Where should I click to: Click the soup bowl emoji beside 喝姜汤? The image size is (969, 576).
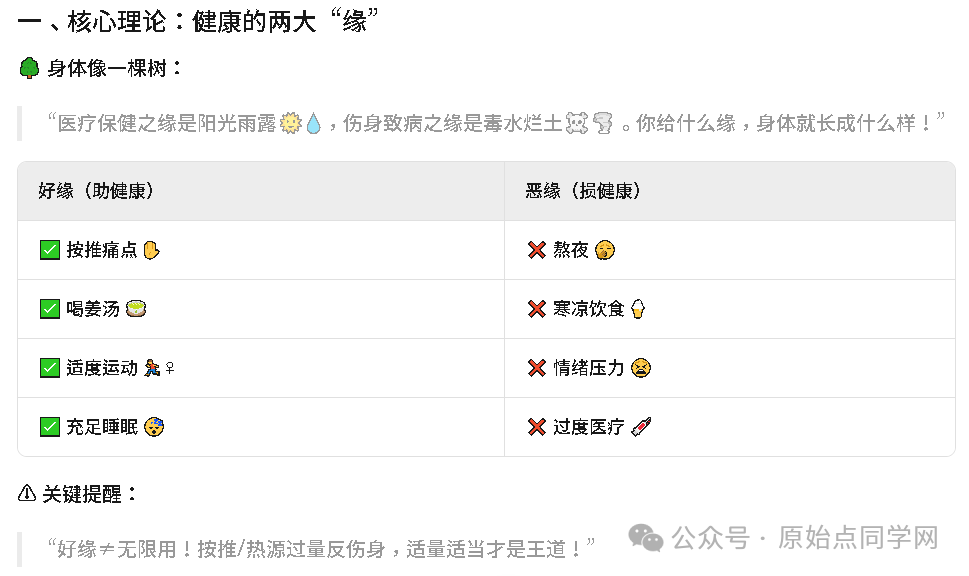[x=137, y=309]
